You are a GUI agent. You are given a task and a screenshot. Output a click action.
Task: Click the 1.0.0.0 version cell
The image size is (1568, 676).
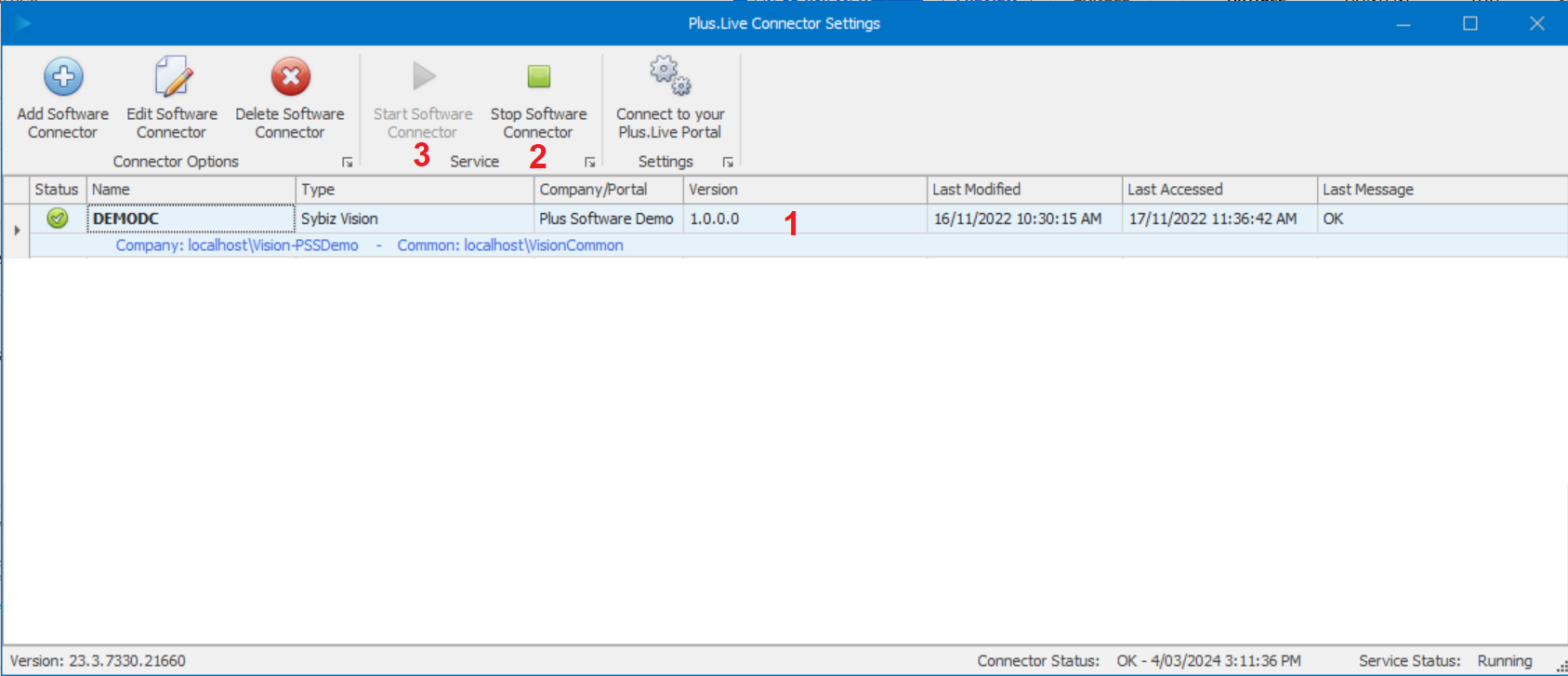[x=805, y=219]
